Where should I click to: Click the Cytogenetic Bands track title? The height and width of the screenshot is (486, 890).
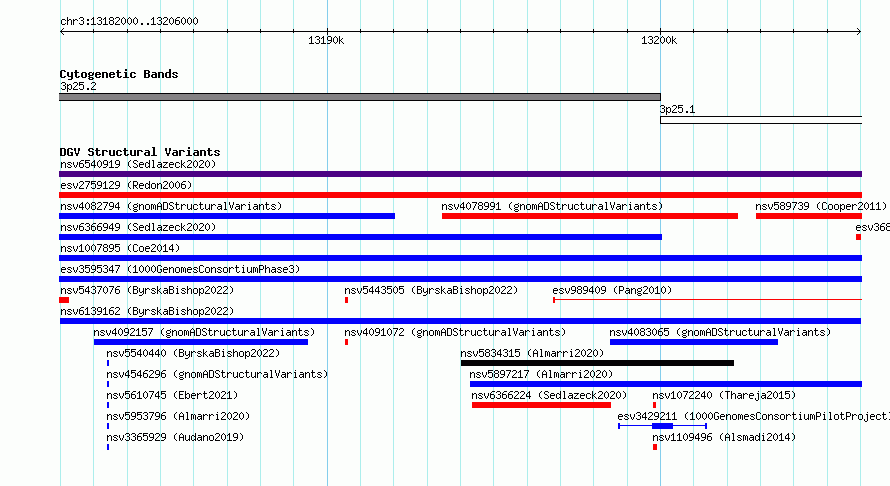(x=119, y=74)
